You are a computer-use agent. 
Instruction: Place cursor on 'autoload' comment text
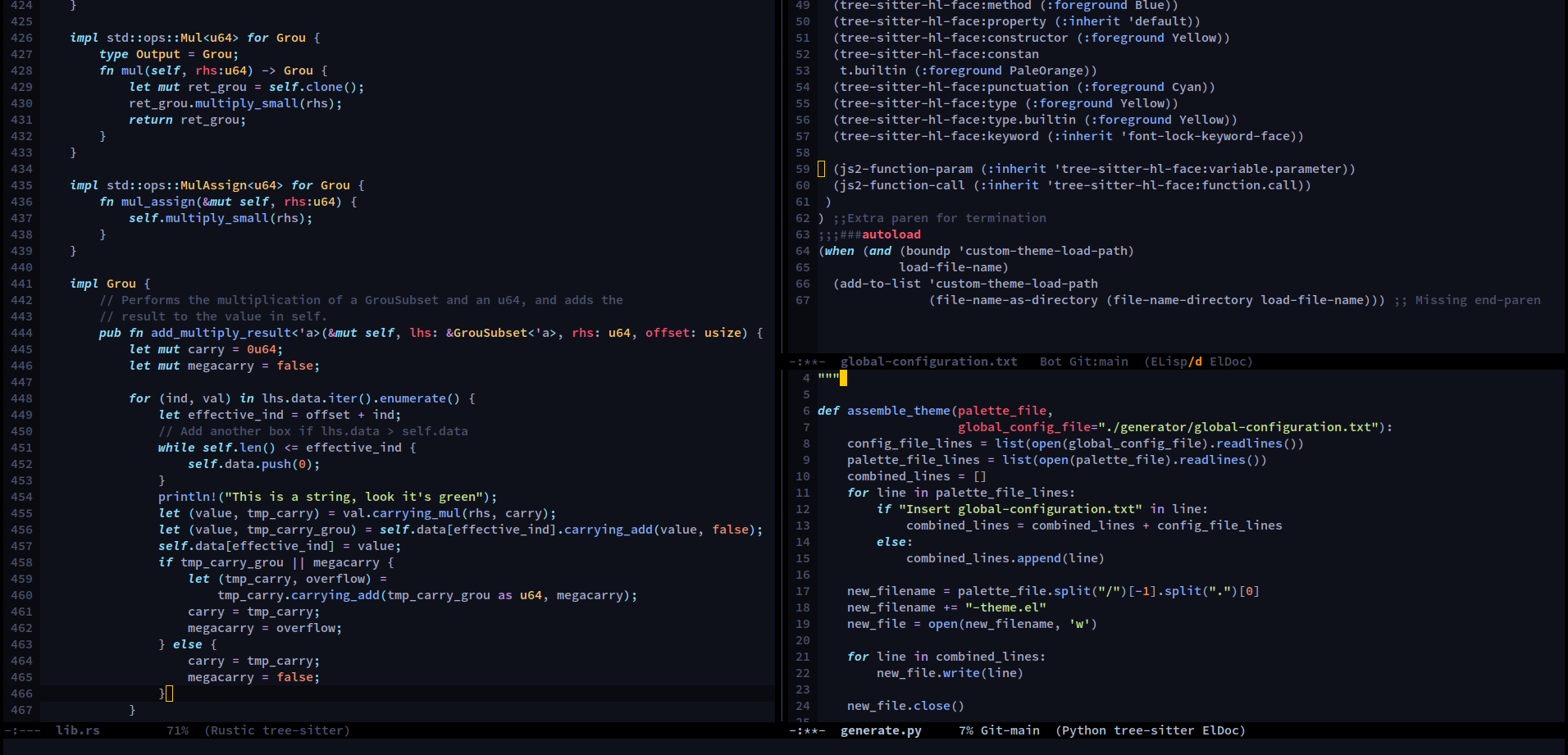[x=891, y=234]
